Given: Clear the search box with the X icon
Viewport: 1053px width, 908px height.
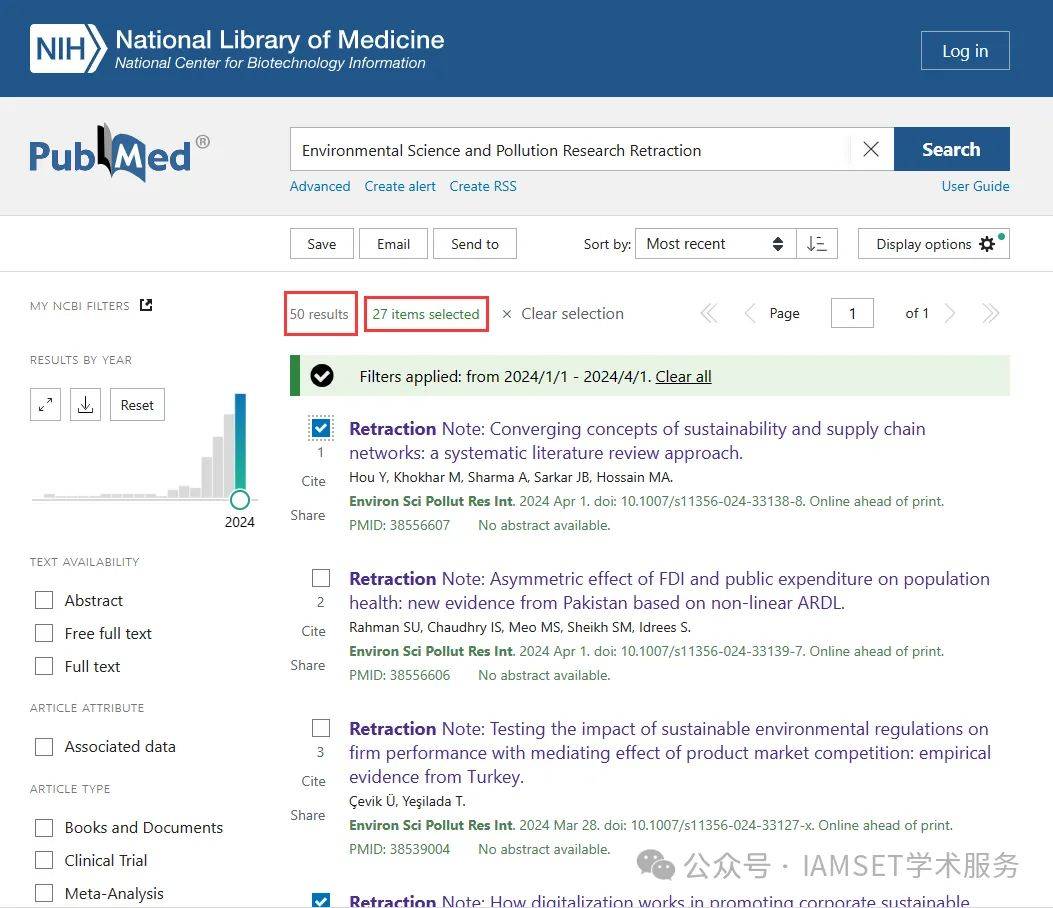Looking at the screenshot, I should pyautogui.click(x=871, y=150).
